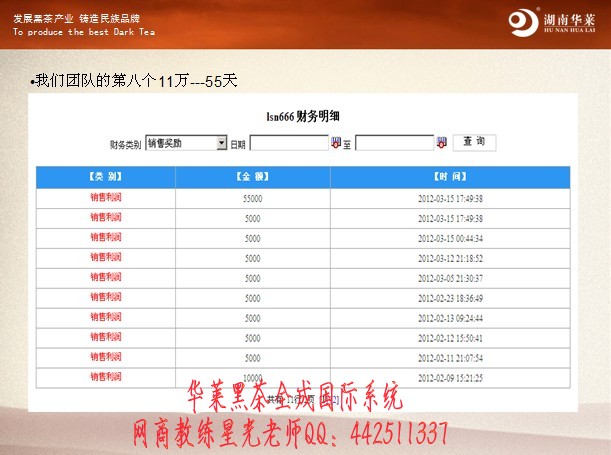Open the calendar picker for the end date

(441, 143)
